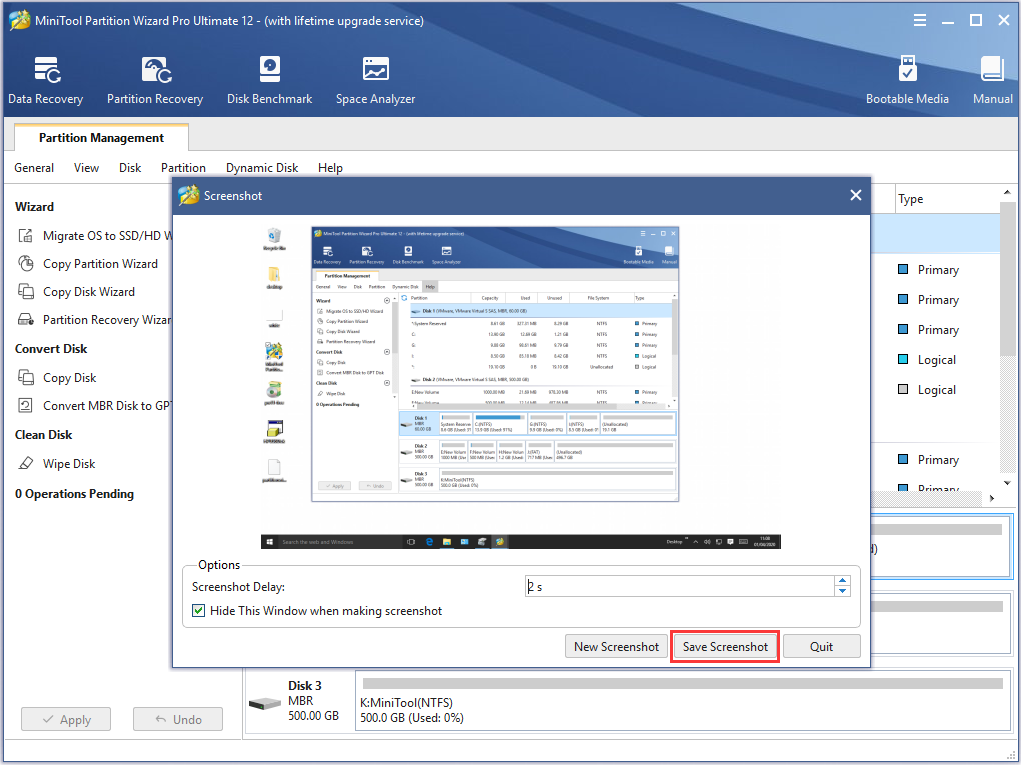Open the Dynamic Disk menu
This screenshot has height=765, width=1021.
(x=262, y=168)
